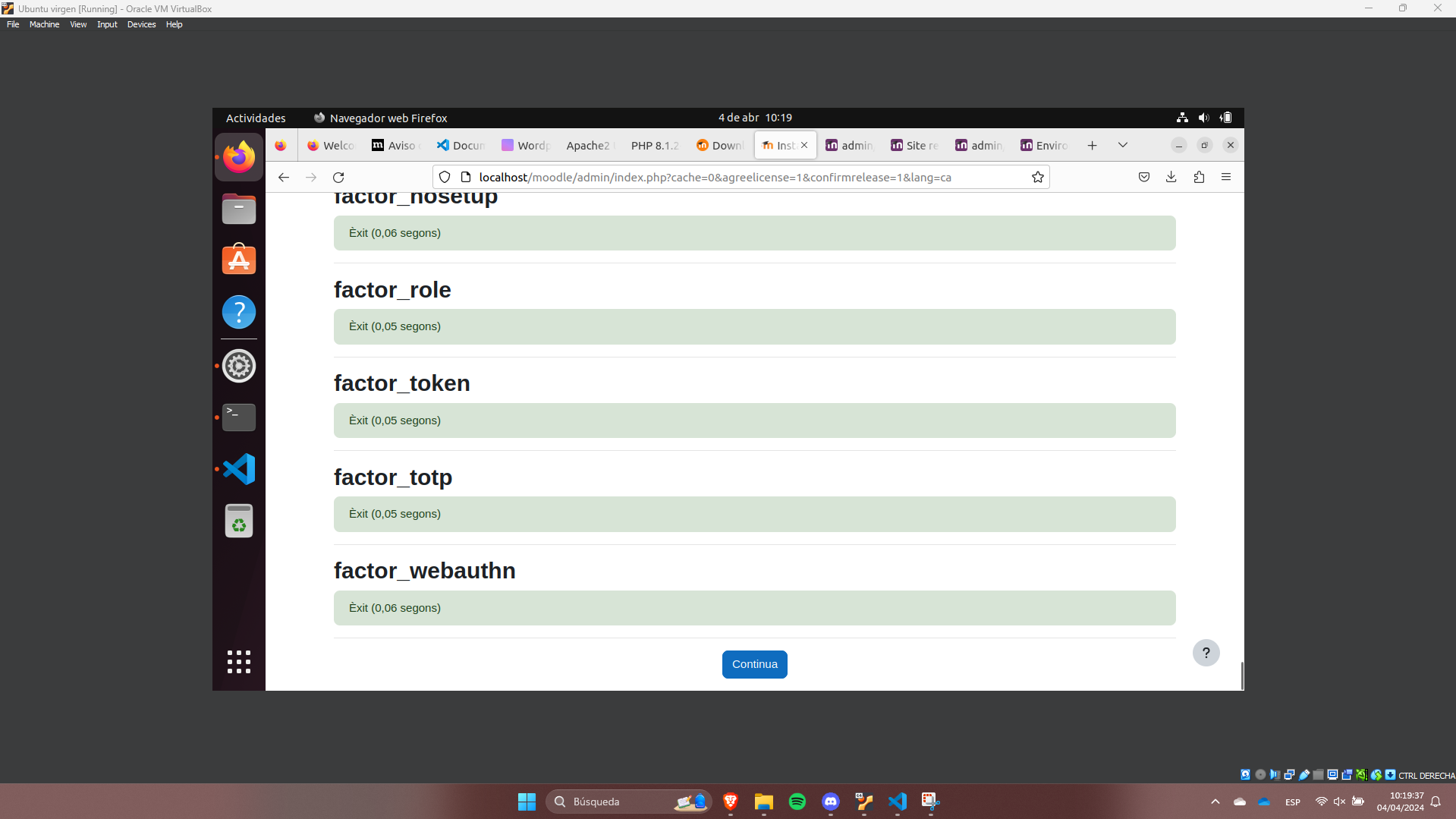
Task: Open Ubuntu Software from the dock
Action: pyautogui.click(x=238, y=259)
